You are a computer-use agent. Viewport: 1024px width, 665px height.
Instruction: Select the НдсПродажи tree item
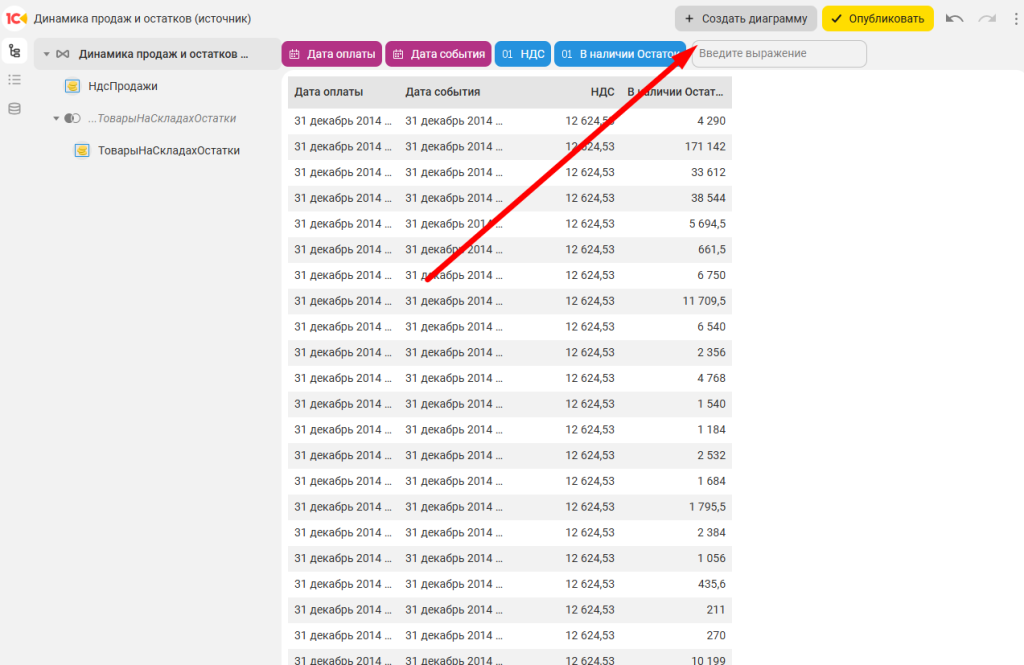point(122,86)
